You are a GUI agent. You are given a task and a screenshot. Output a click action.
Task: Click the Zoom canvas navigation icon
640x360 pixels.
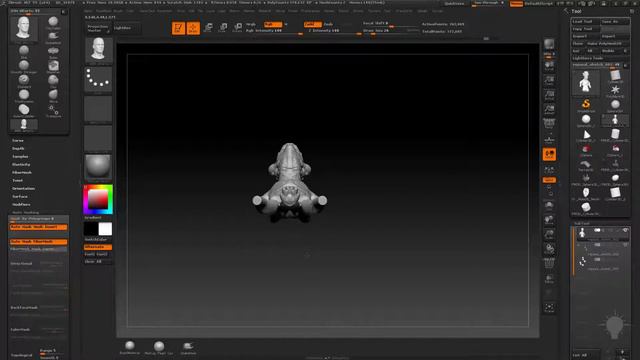(549, 80)
